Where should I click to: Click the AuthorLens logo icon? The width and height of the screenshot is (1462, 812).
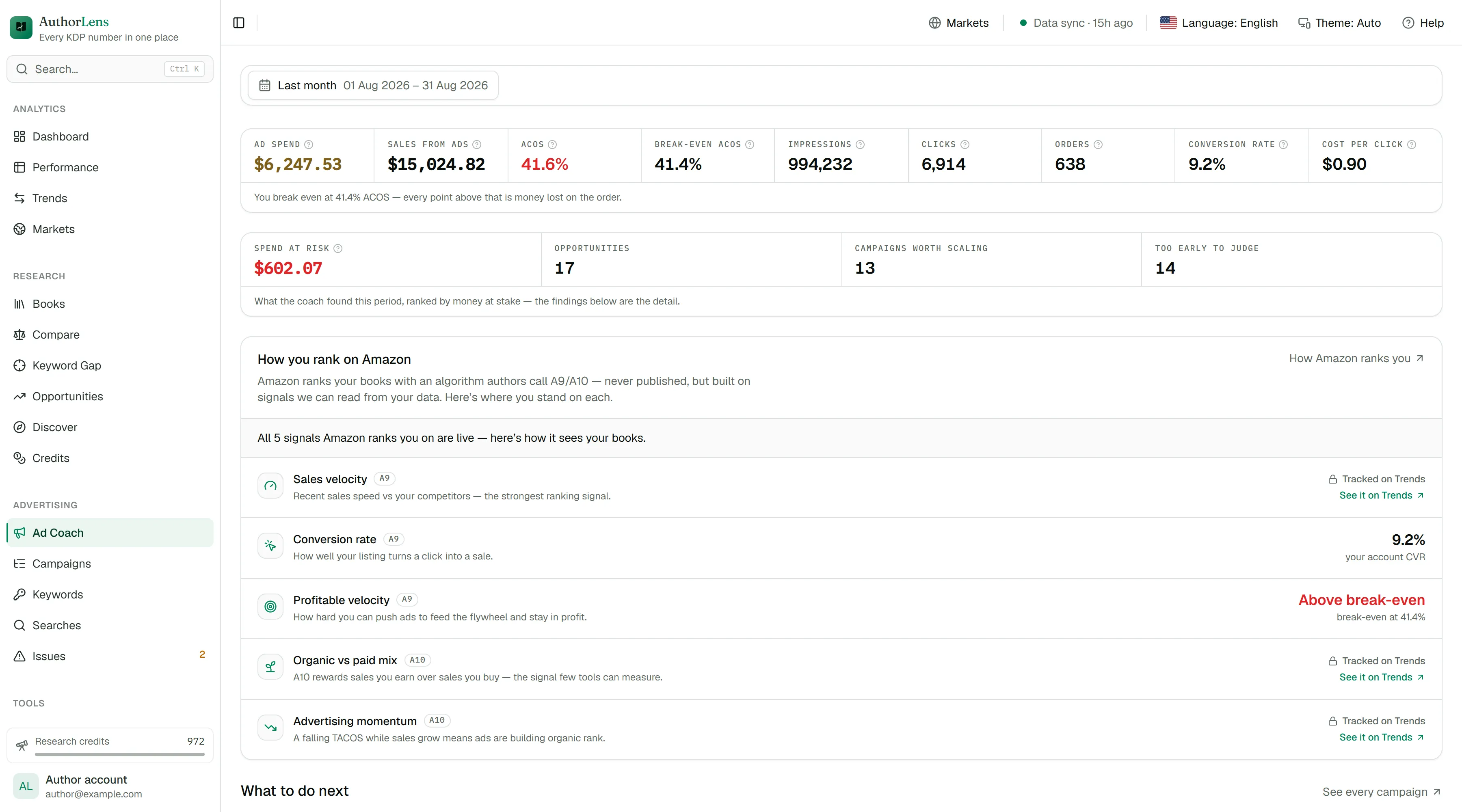point(21,27)
